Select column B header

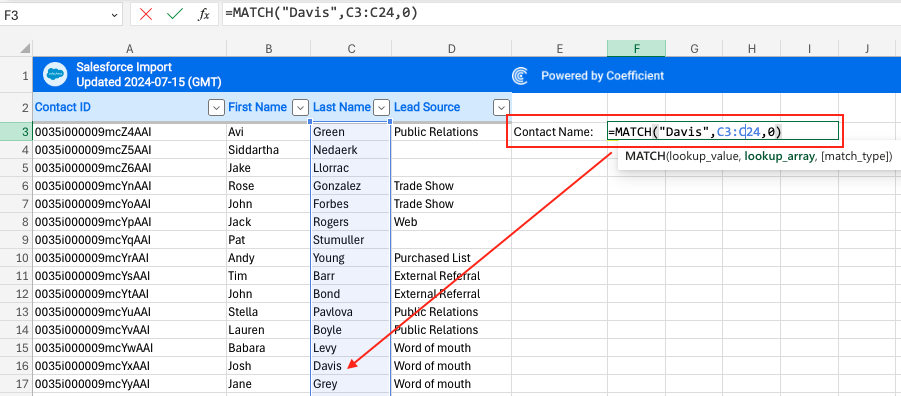268,49
